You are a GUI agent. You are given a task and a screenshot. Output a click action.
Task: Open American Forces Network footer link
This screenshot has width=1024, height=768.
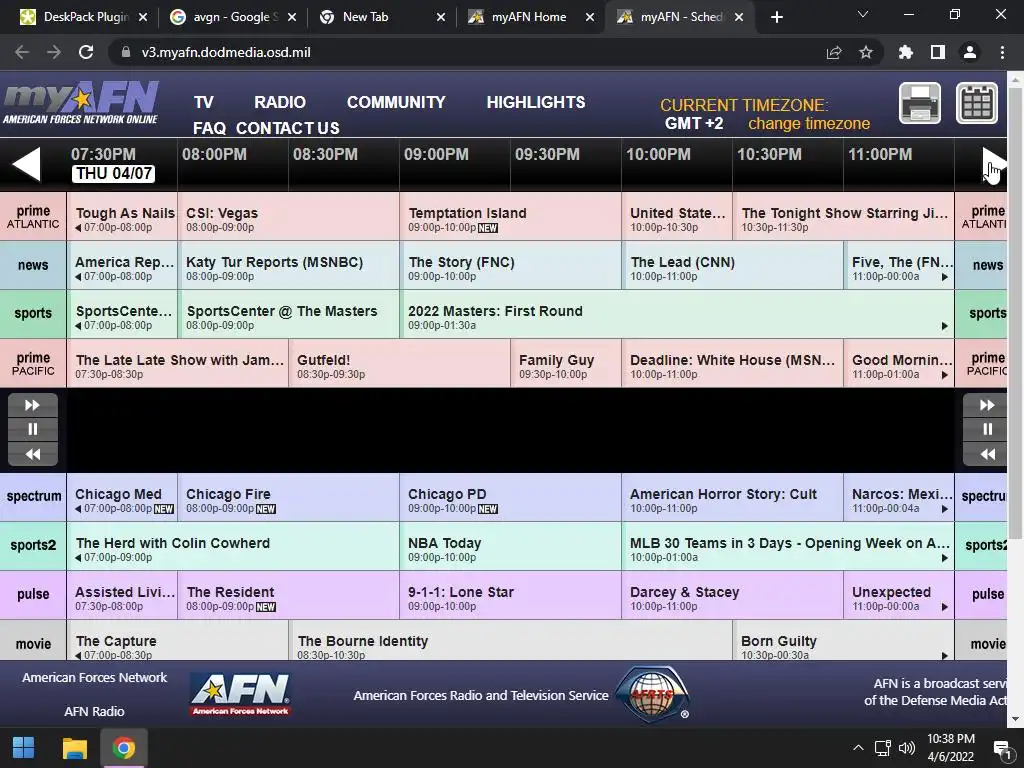pos(95,677)
